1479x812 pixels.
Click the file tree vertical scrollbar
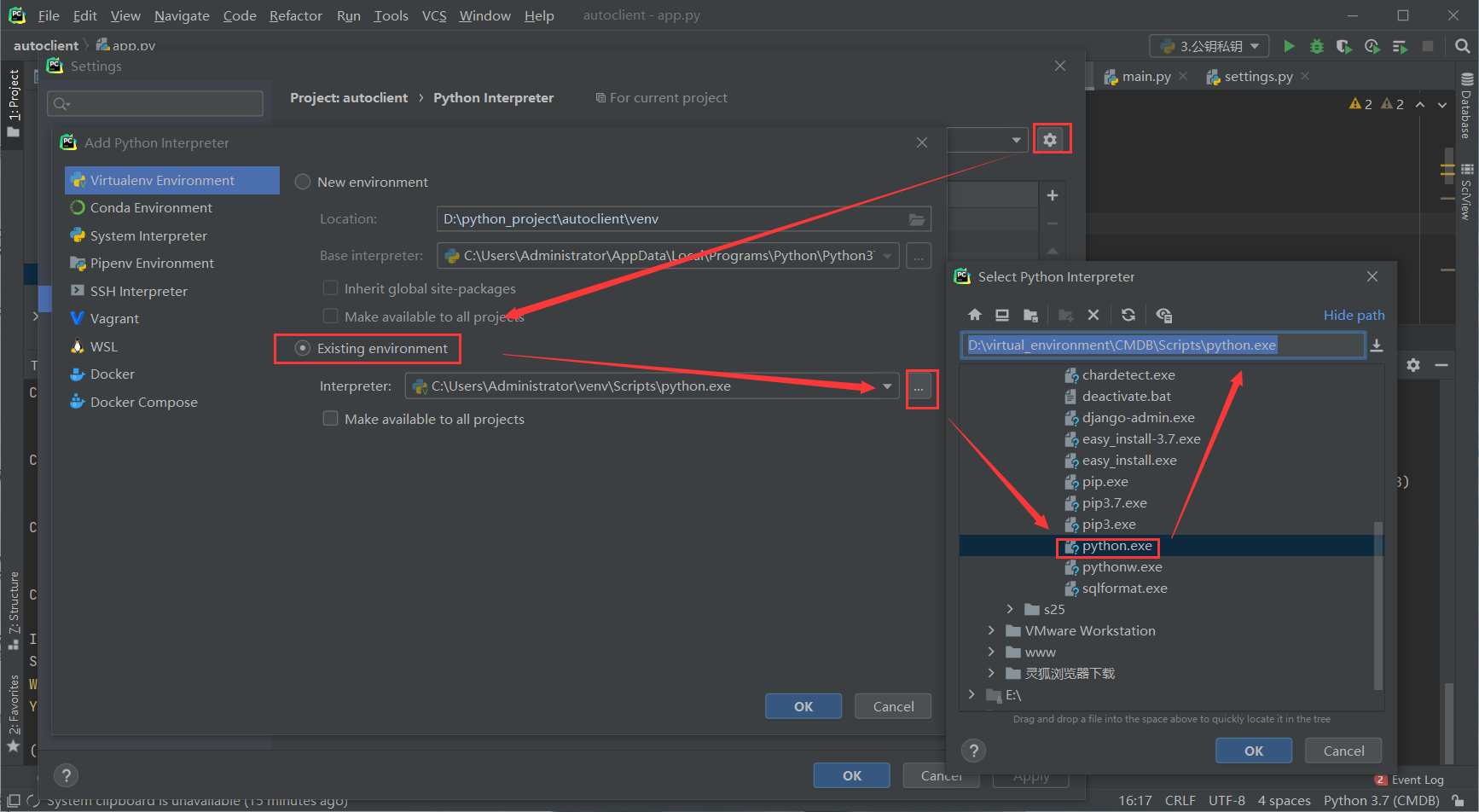(x=1378, y=606)
